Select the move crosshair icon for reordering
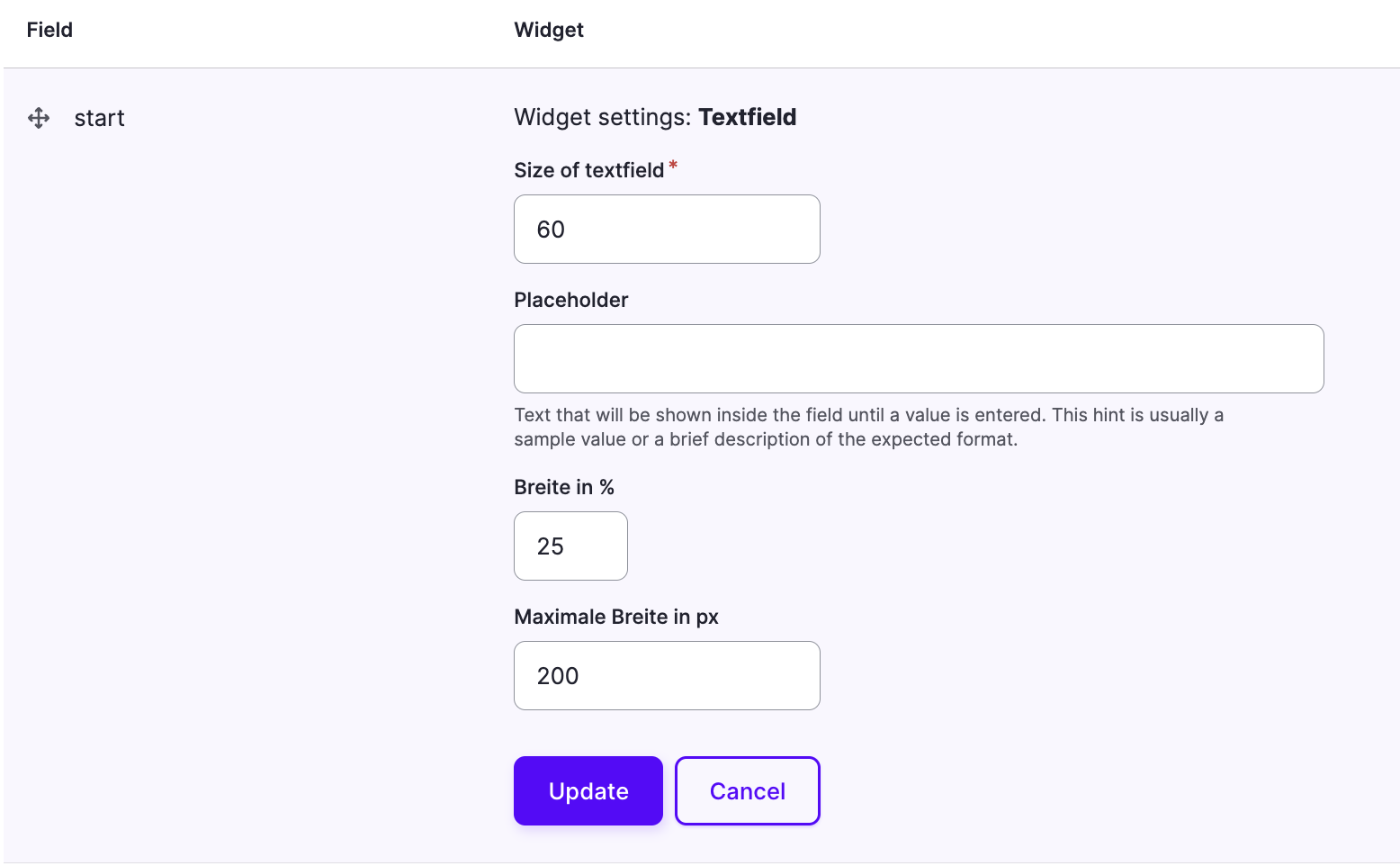1400x866 pixels. pyautogui.click(x=39, y=118)
